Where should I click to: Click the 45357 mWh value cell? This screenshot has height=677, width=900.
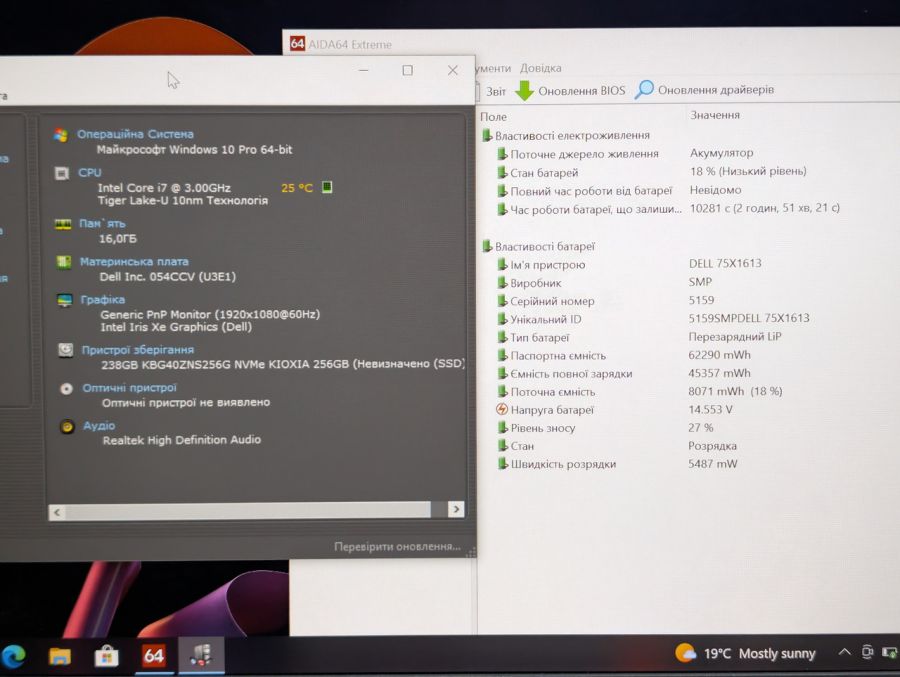pyautogui.click(x=719, y=373)
